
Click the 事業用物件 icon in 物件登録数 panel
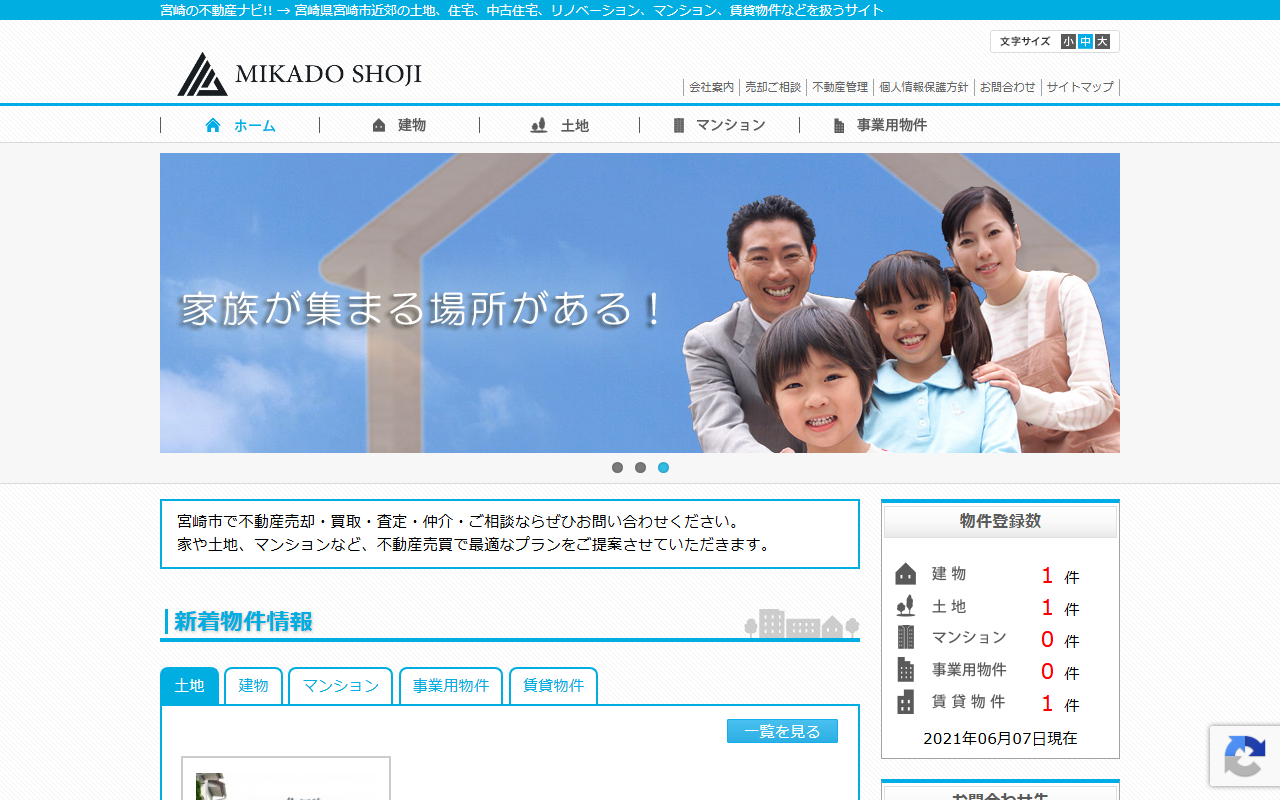coord(906,669)
